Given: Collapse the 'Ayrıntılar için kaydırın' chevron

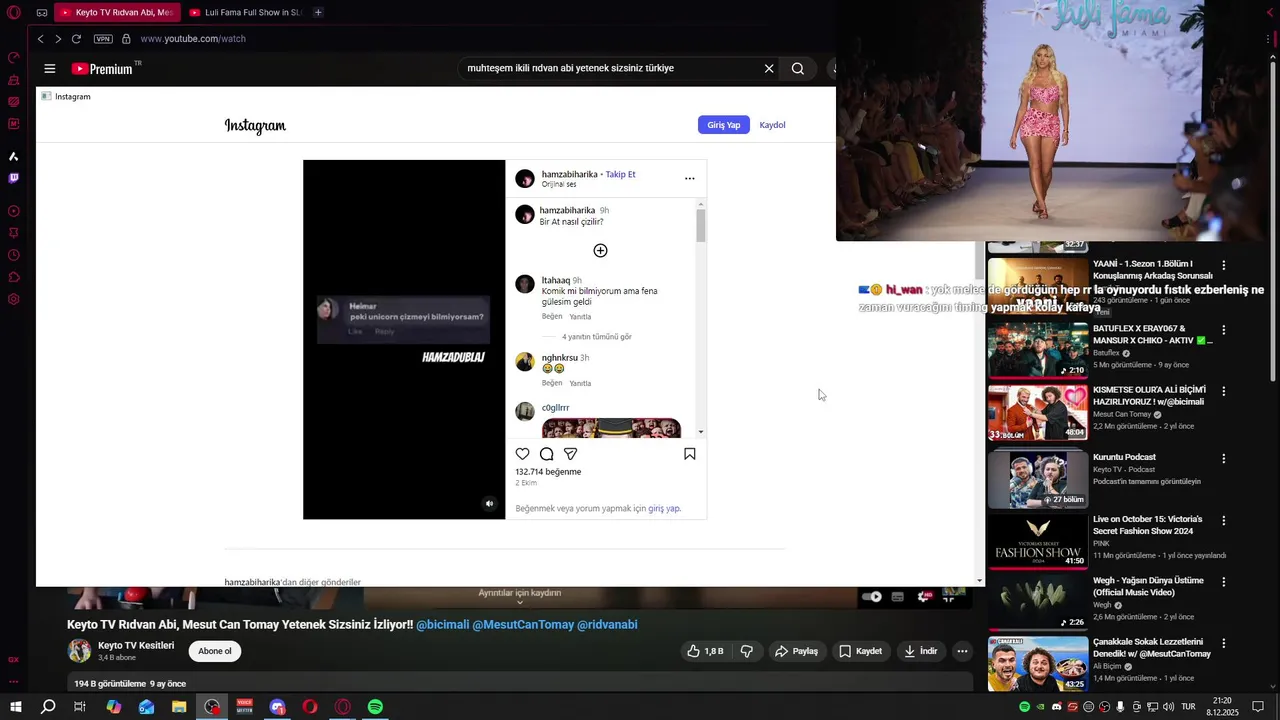Looking at the screenshot, I should pos(519,603).
